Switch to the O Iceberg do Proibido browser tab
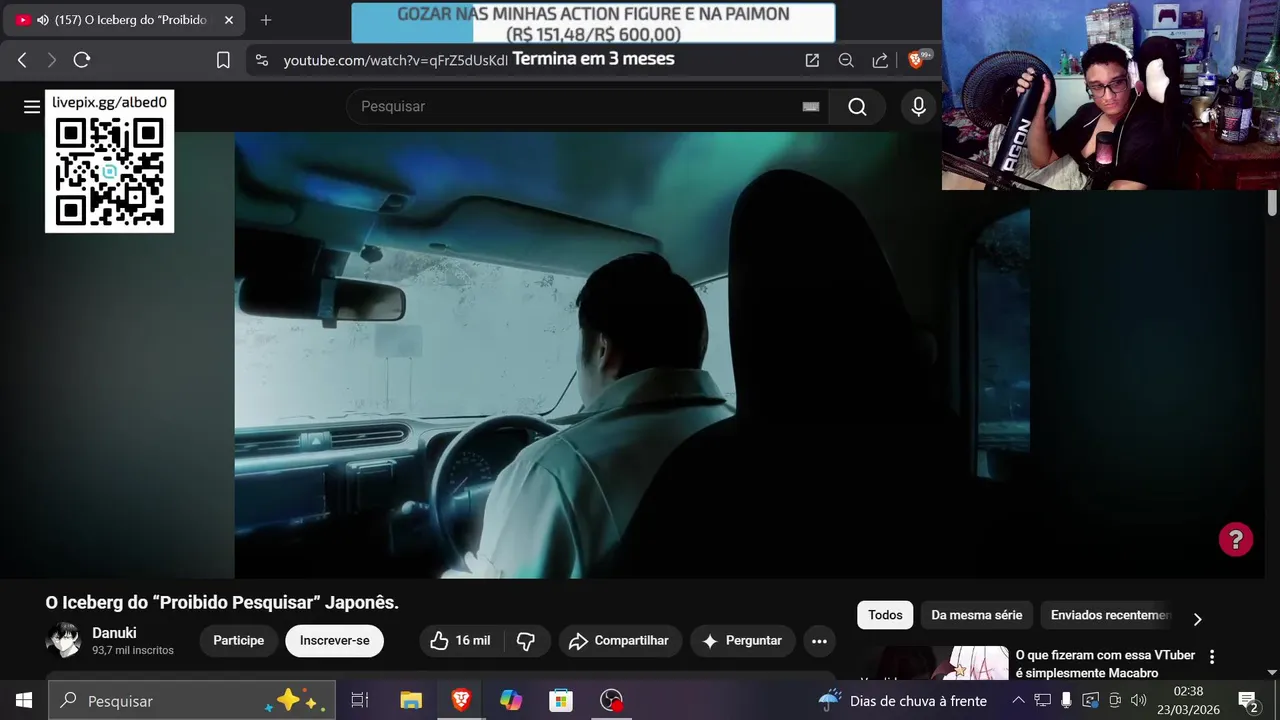1280x720 pixels. point(125,20)
